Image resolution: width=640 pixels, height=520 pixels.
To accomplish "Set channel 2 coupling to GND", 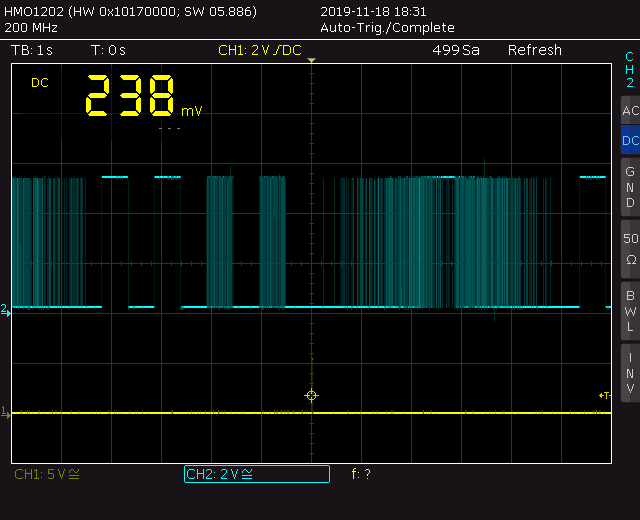I will pyautogui.click(x=631, y=187).
